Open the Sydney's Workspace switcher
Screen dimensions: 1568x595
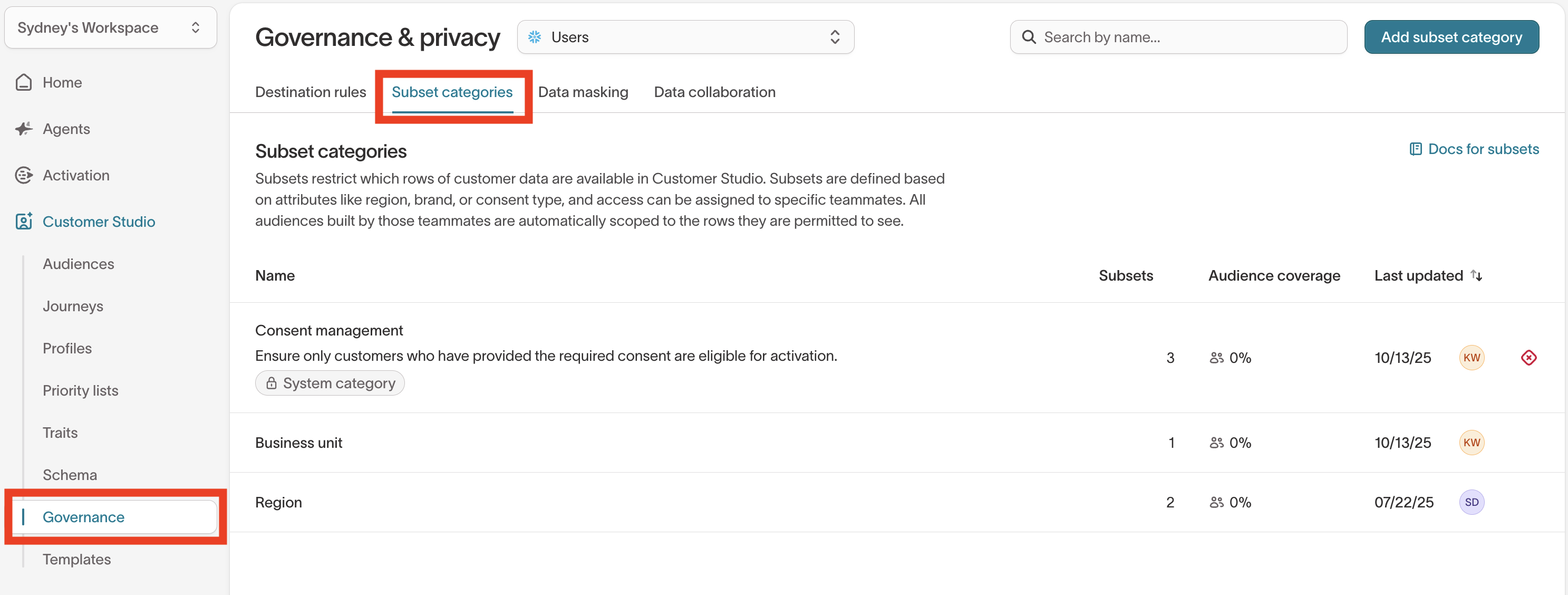tap(110, 27)
